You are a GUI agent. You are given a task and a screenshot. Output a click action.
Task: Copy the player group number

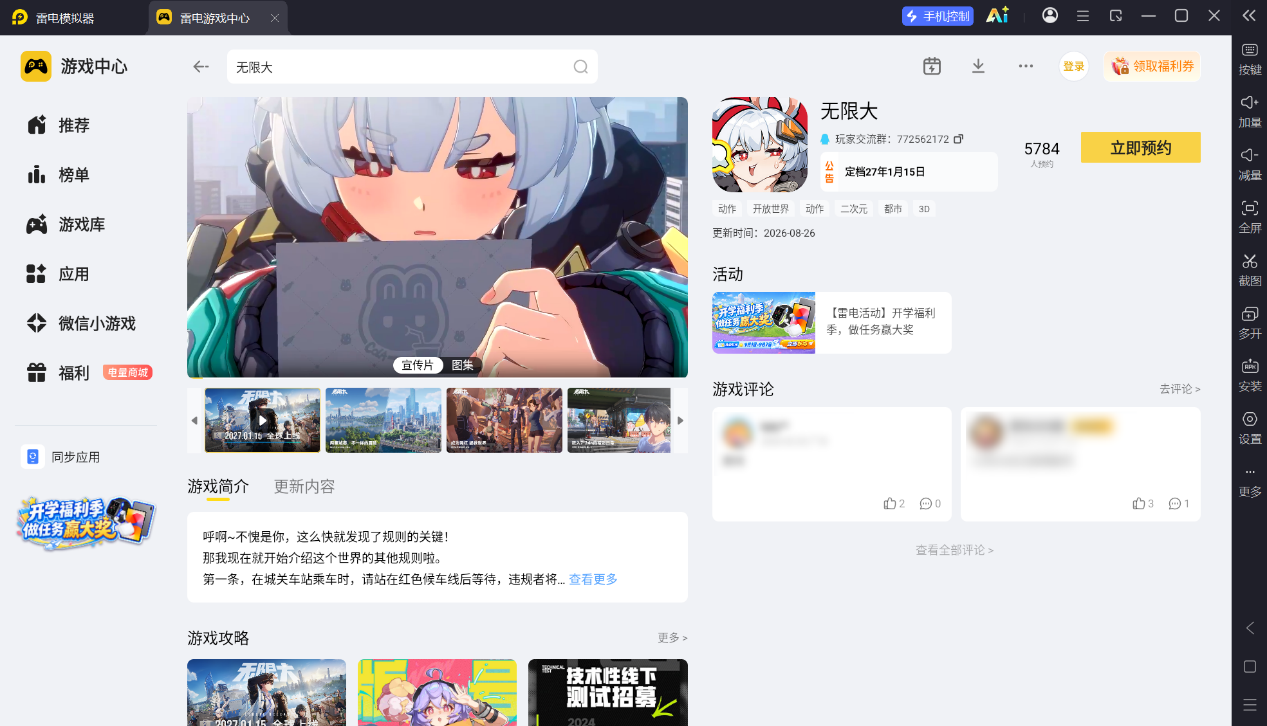tap(958, 139)
